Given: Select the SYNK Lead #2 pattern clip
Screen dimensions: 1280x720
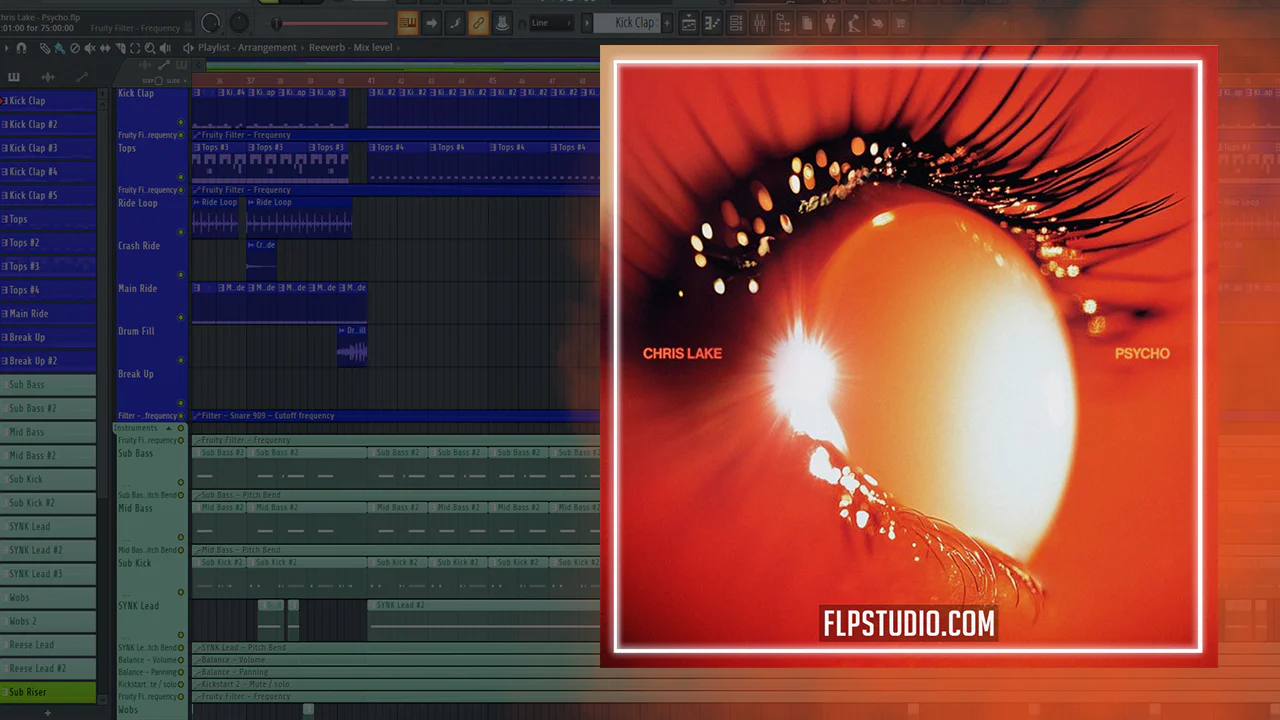Looking at the screenshot, I should click(484, 620).
